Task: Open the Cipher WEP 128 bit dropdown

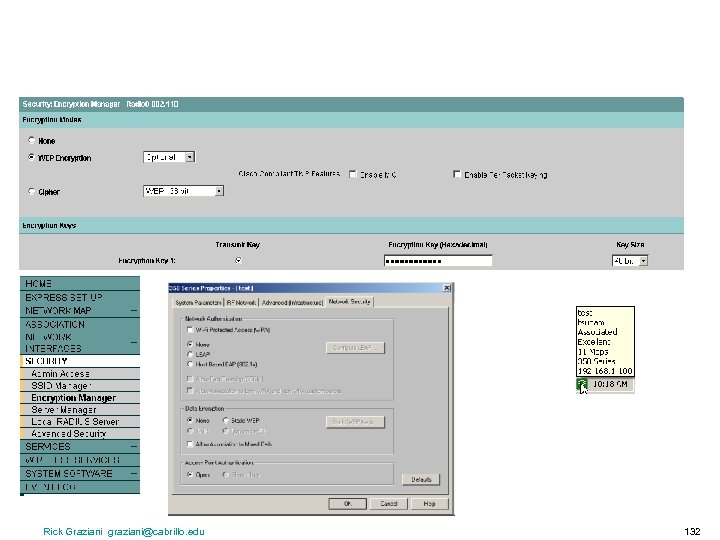Action: [x=219, y=191]
